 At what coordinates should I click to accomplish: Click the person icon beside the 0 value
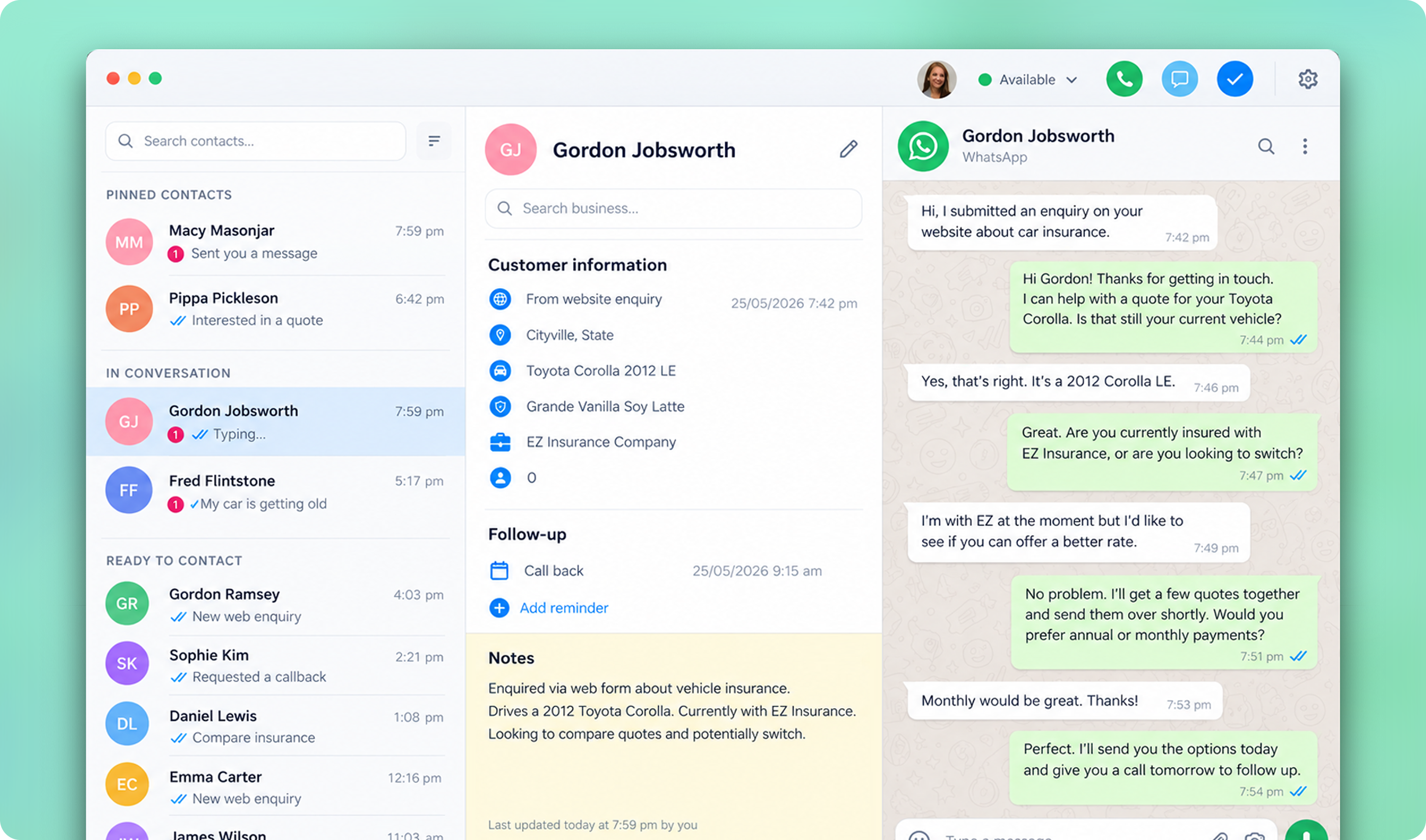click(500, 478)
